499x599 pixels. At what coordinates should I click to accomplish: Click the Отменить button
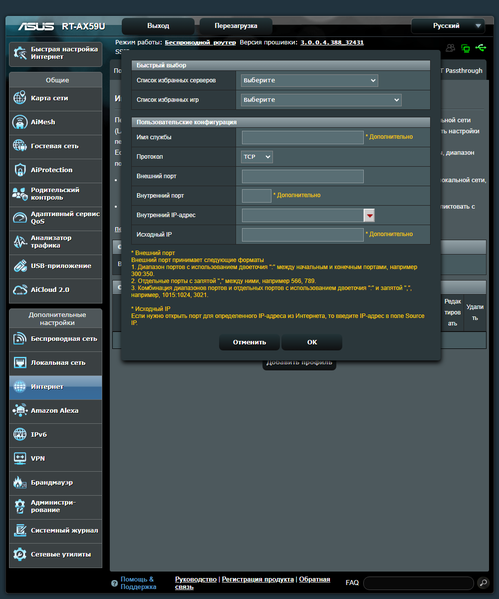250,342
